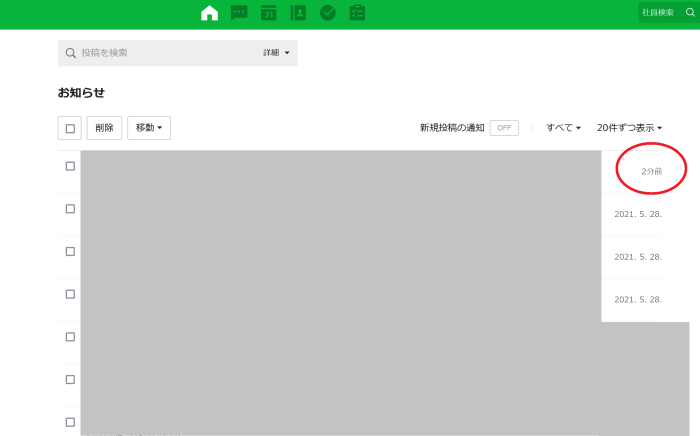Viewport: 700px width, 436px height.
Task: Open the clipboard survey icon
Action: pyautogui.click(x=357, y=13)
